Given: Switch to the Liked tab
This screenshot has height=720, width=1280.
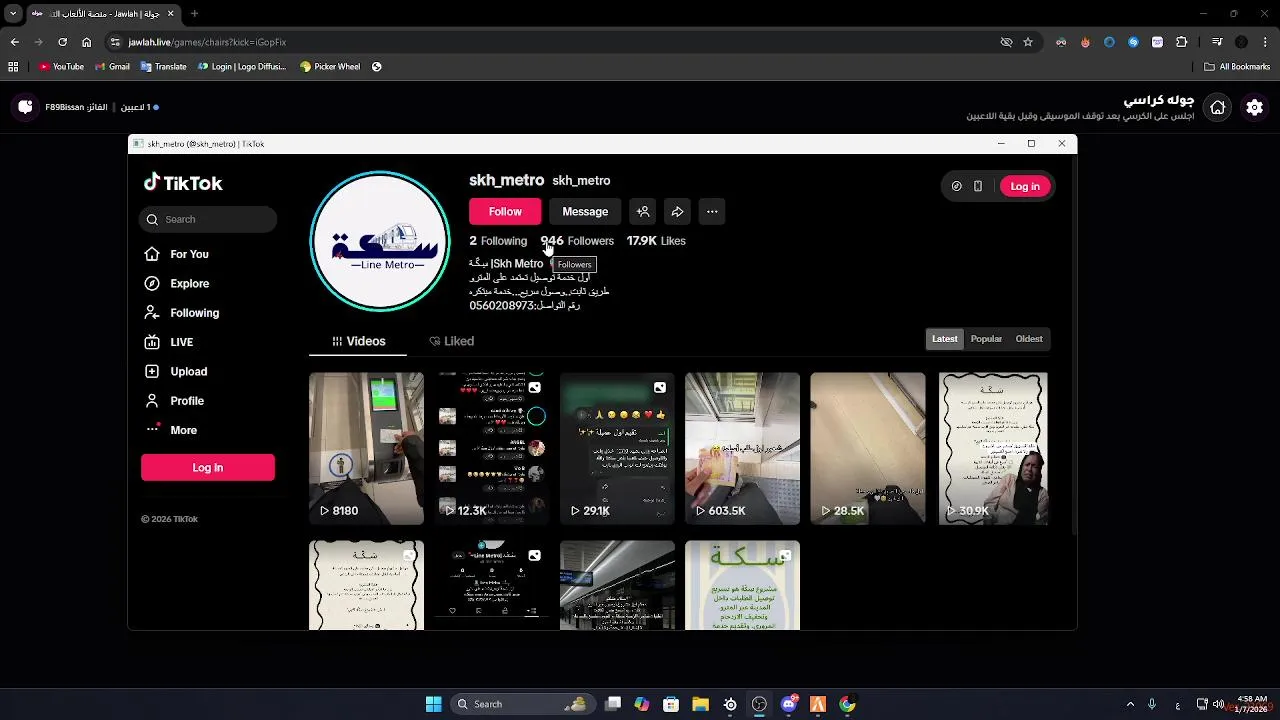Looking at the screenshot, I should click(451, 341).
